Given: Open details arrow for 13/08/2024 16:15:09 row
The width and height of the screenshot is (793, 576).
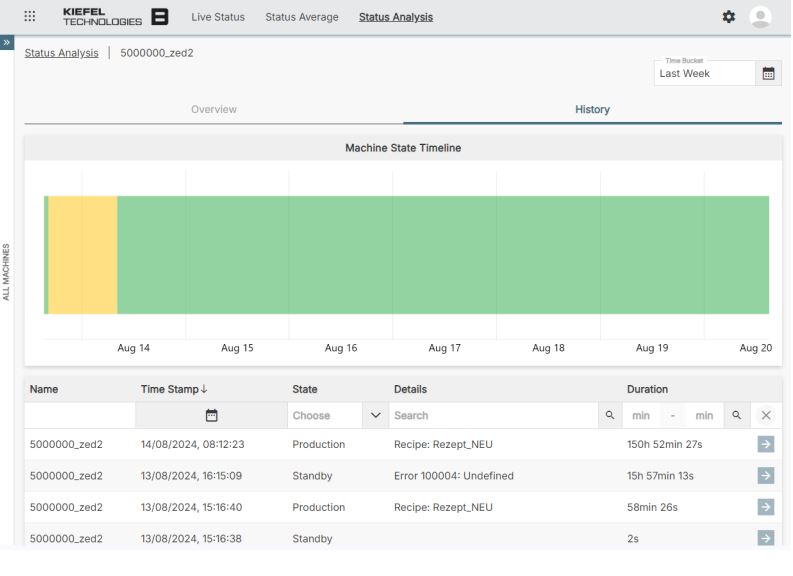Looking at the screenshot, I should click(766, 475).
